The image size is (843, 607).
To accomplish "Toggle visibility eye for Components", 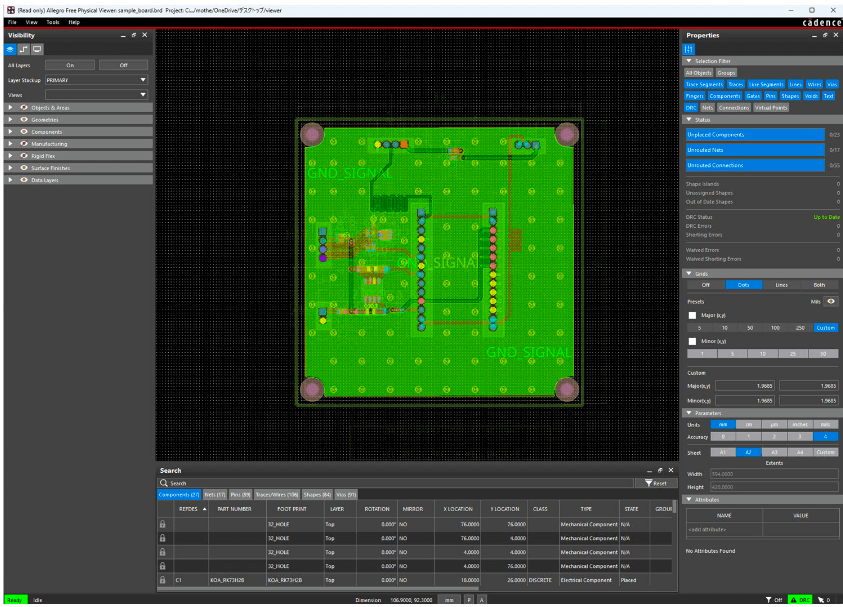I will point(23,131).
